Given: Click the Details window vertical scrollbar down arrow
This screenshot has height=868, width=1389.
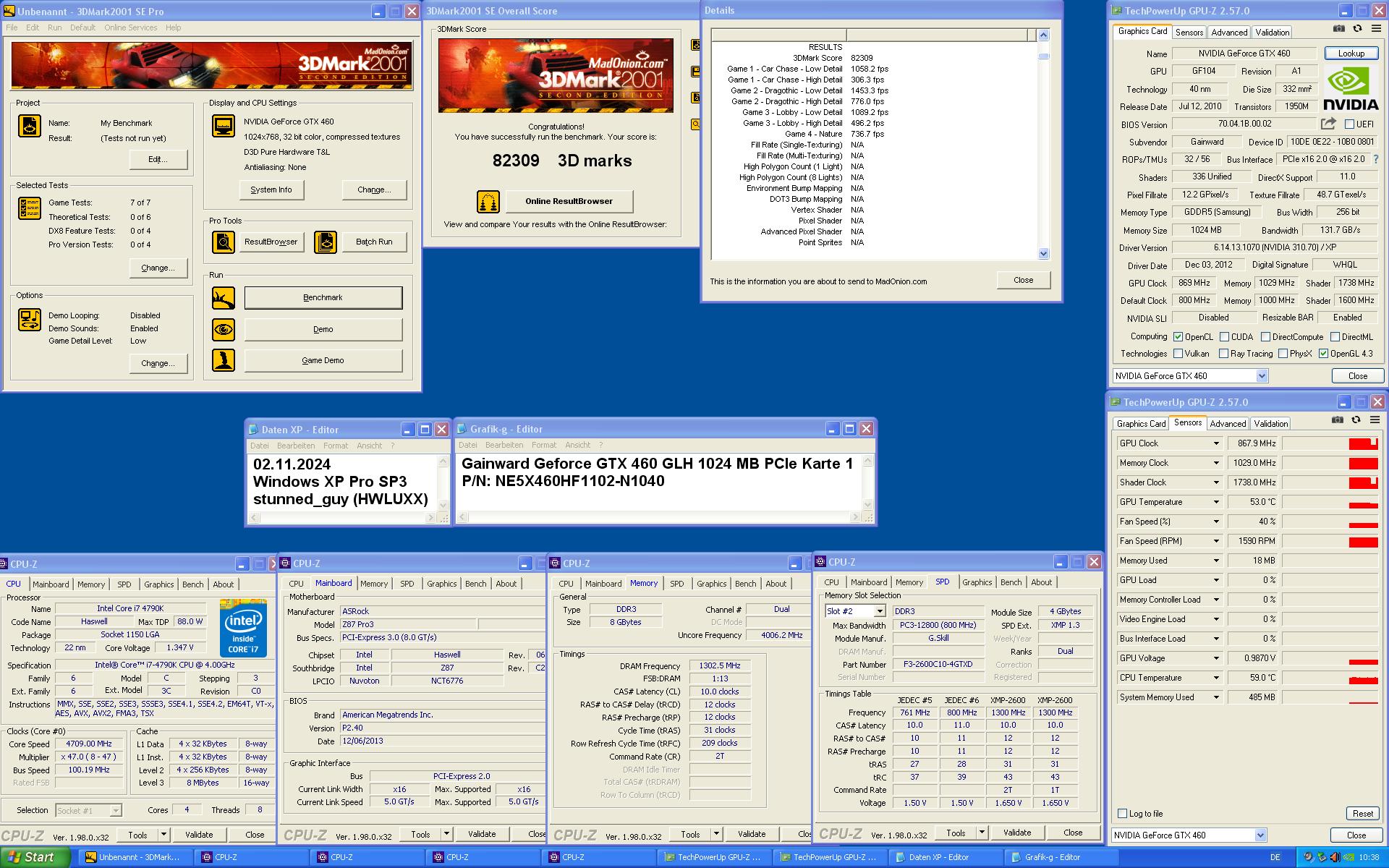Looking at the screenshot, I should (1043, 254).
